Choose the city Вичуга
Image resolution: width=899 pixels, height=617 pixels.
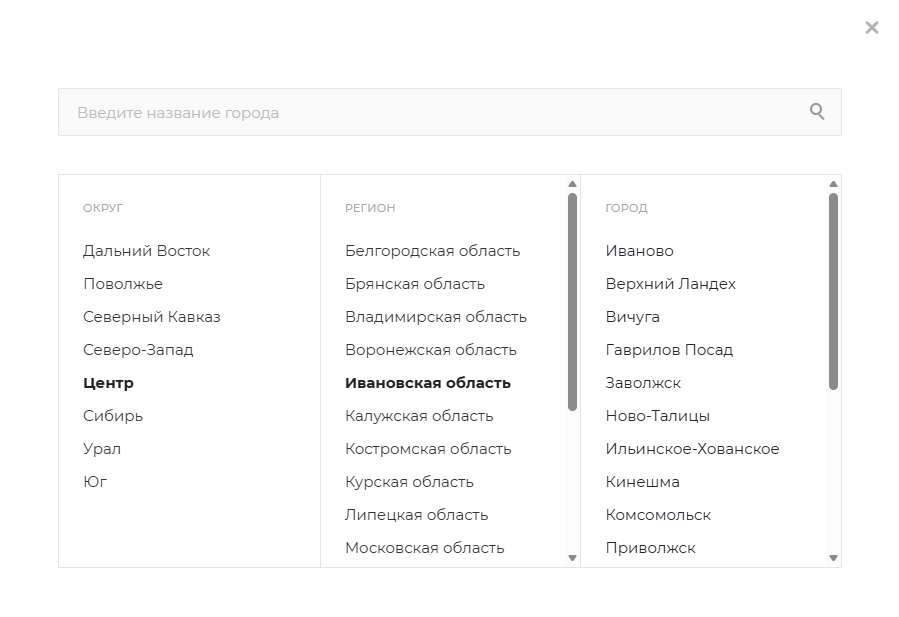click(632, 317)
